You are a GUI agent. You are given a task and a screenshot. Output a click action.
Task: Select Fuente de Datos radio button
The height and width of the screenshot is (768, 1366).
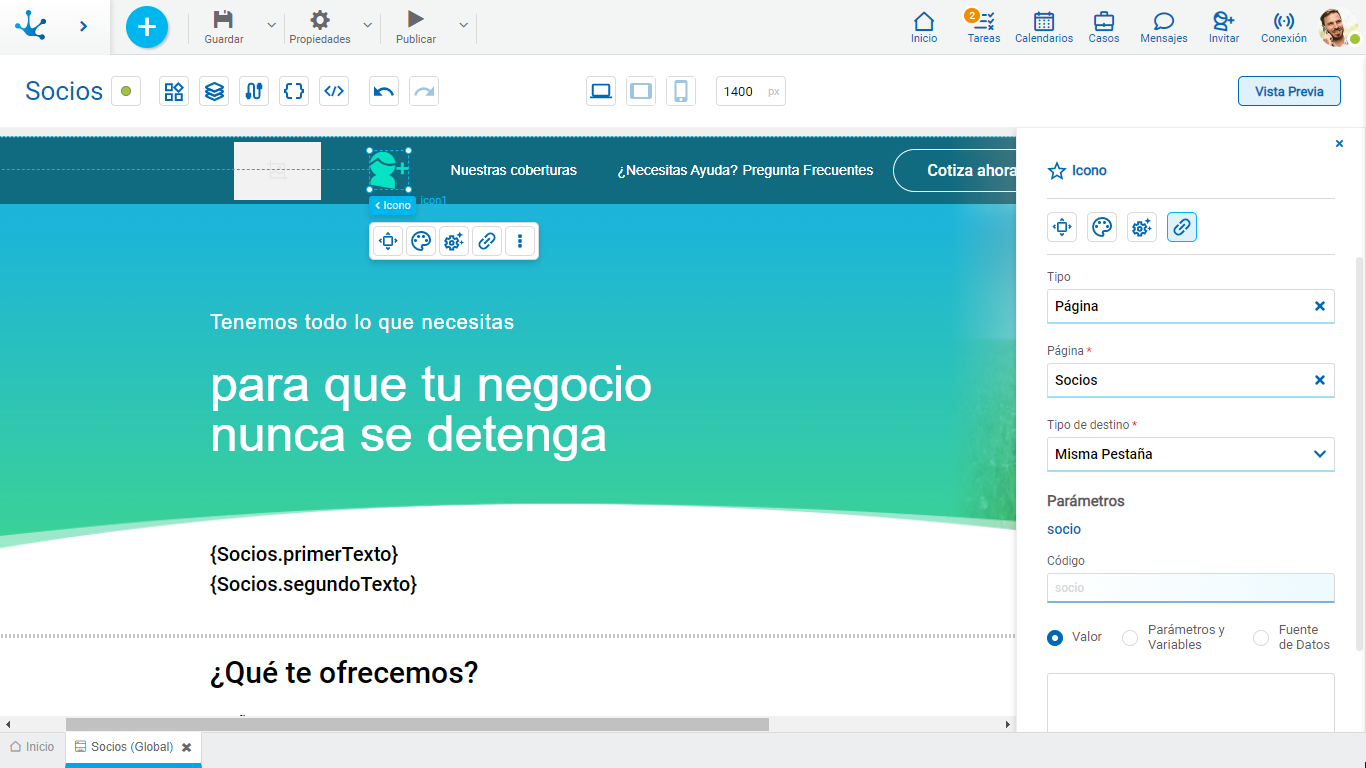coord(1261,637)
